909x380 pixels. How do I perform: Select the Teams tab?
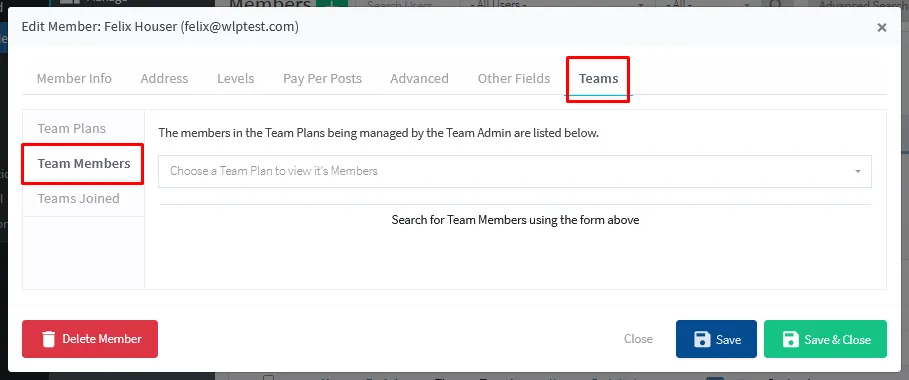[598, 78]
